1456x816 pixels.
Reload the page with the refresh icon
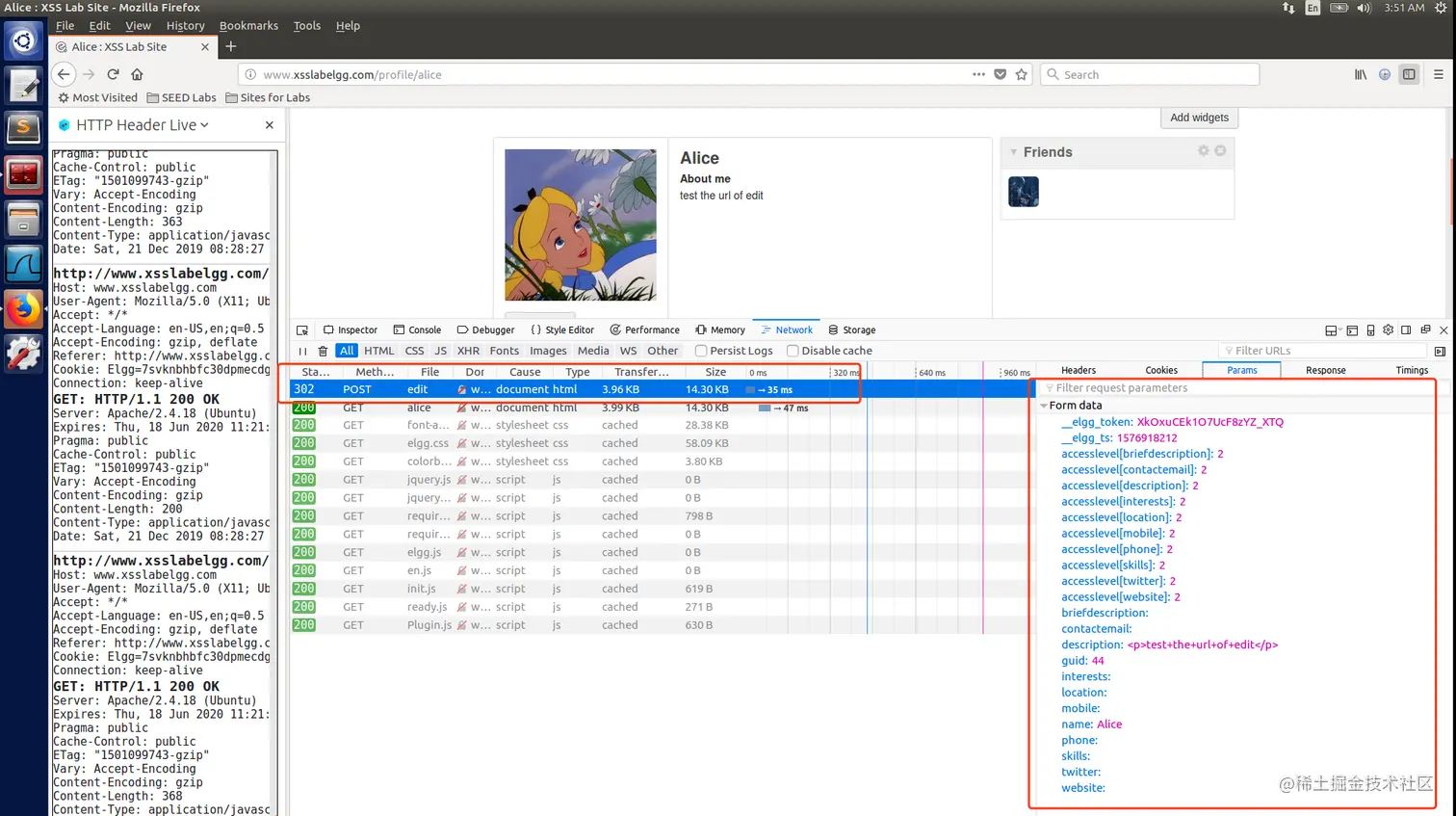113,74
